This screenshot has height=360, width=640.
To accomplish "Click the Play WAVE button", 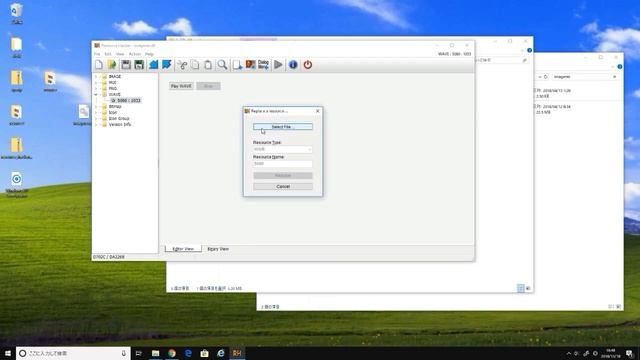I will (x=181, y=86).
